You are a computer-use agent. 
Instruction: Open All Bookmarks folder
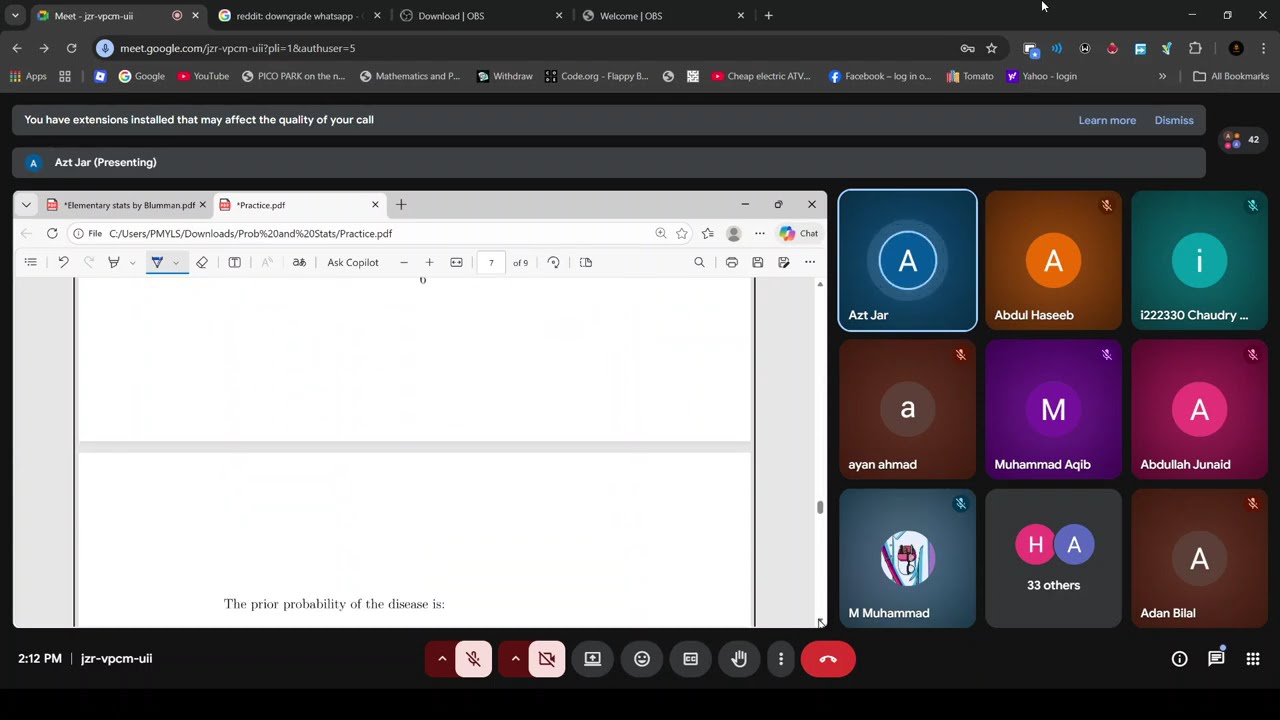(x=1231, y=76)
